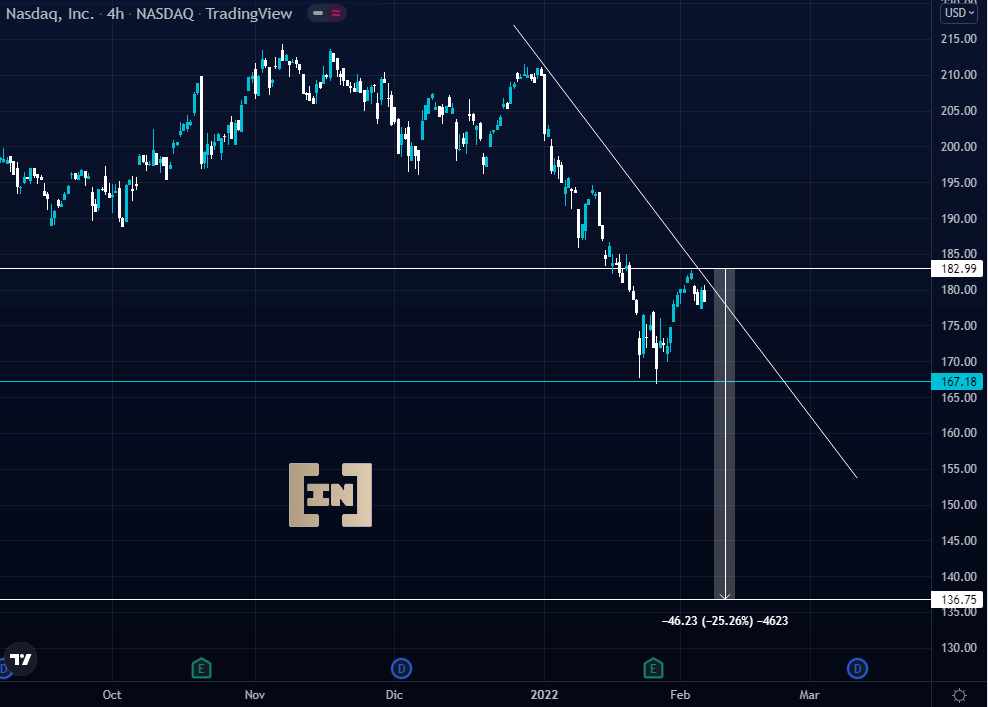Viewport: 988px width, 707px height.
Task: Click the earnings E marker near November
Action: pyautogui.click(x=201, y=668)
